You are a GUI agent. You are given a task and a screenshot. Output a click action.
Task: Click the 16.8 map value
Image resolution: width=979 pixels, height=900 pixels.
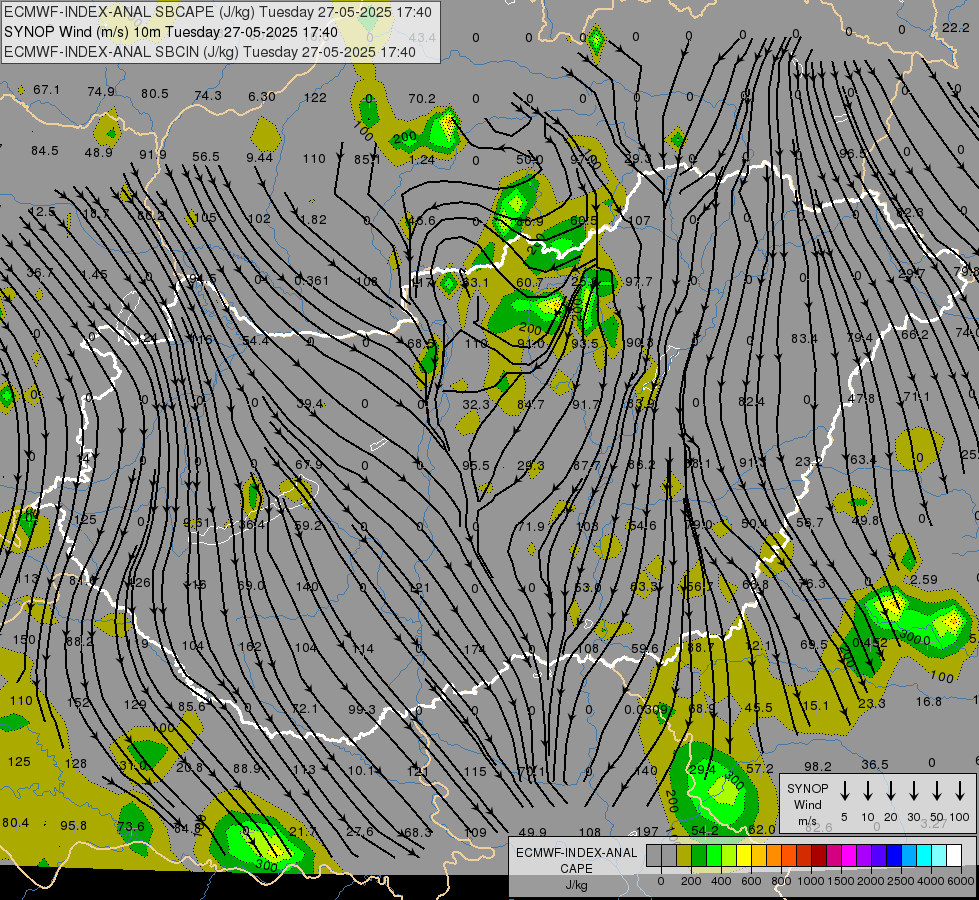pyautogui.click(x=928, y=701)
